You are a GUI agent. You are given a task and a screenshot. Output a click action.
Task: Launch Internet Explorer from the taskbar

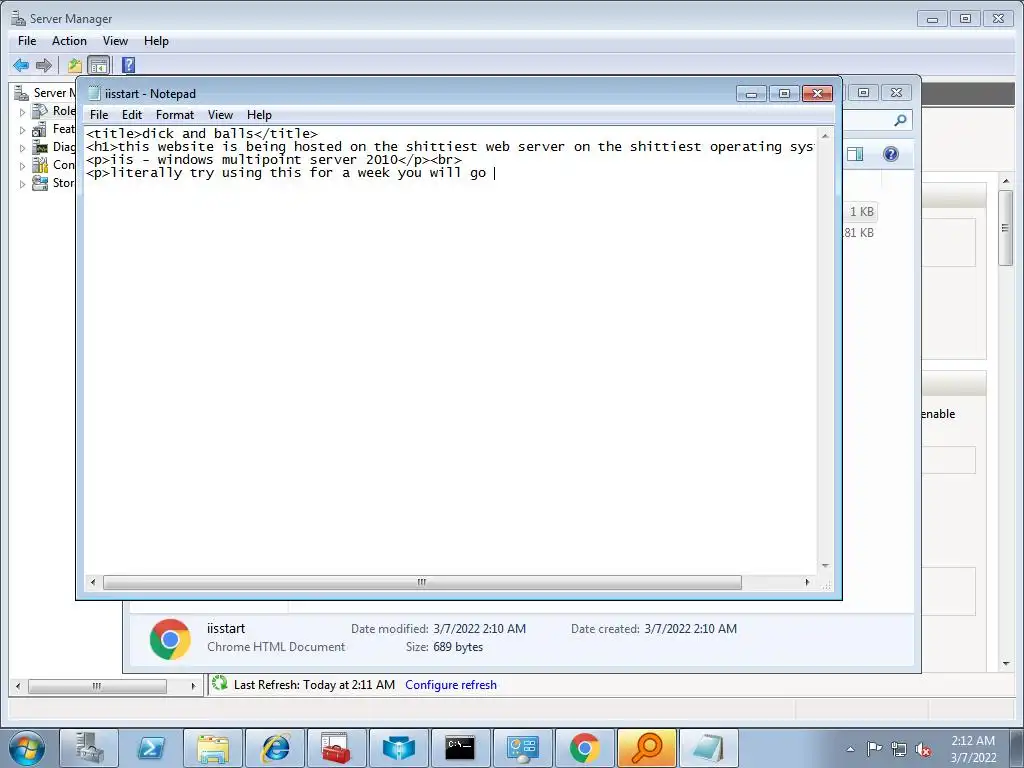click(x=275, y=748)
